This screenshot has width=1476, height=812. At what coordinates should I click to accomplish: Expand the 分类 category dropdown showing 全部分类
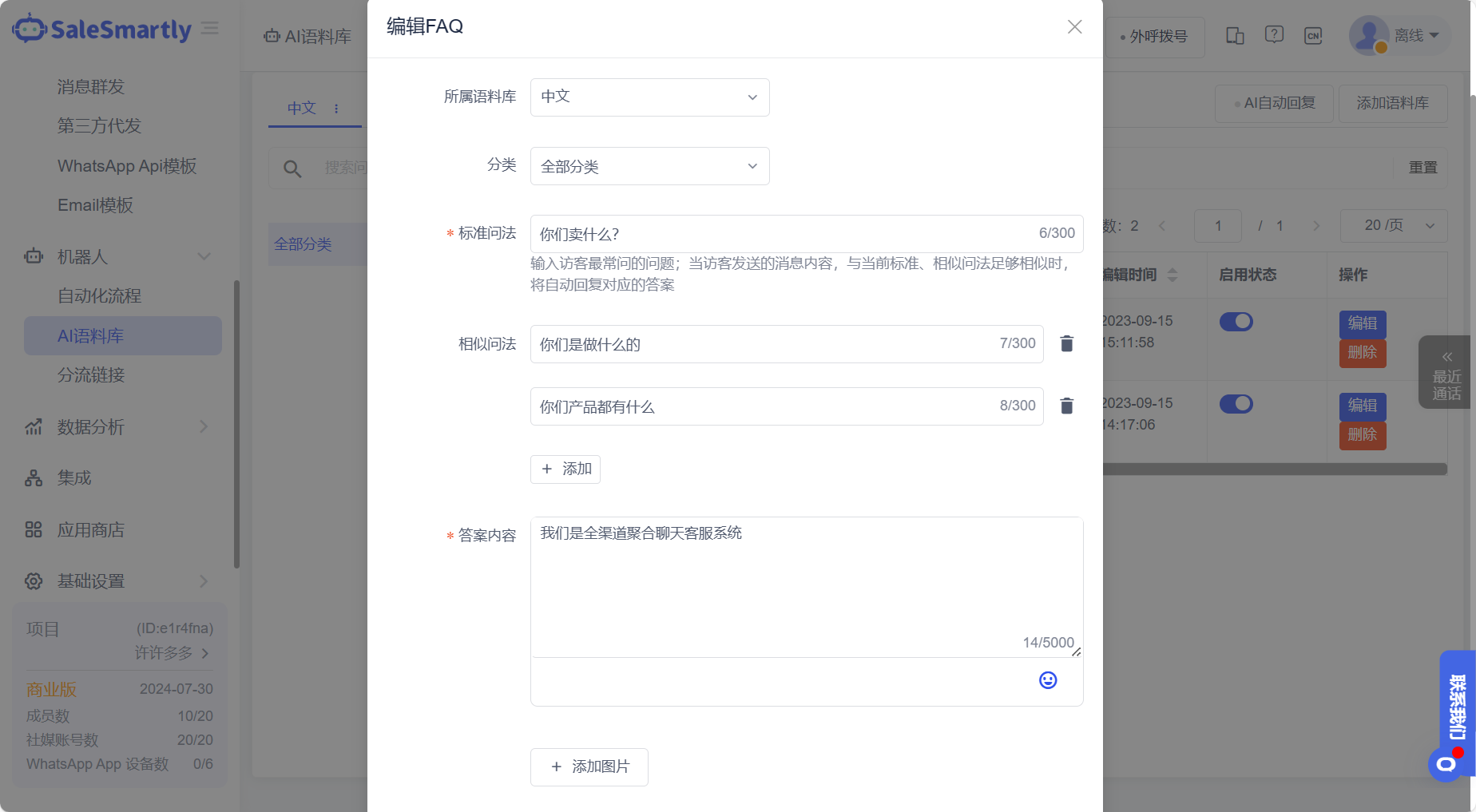[649, 166]
